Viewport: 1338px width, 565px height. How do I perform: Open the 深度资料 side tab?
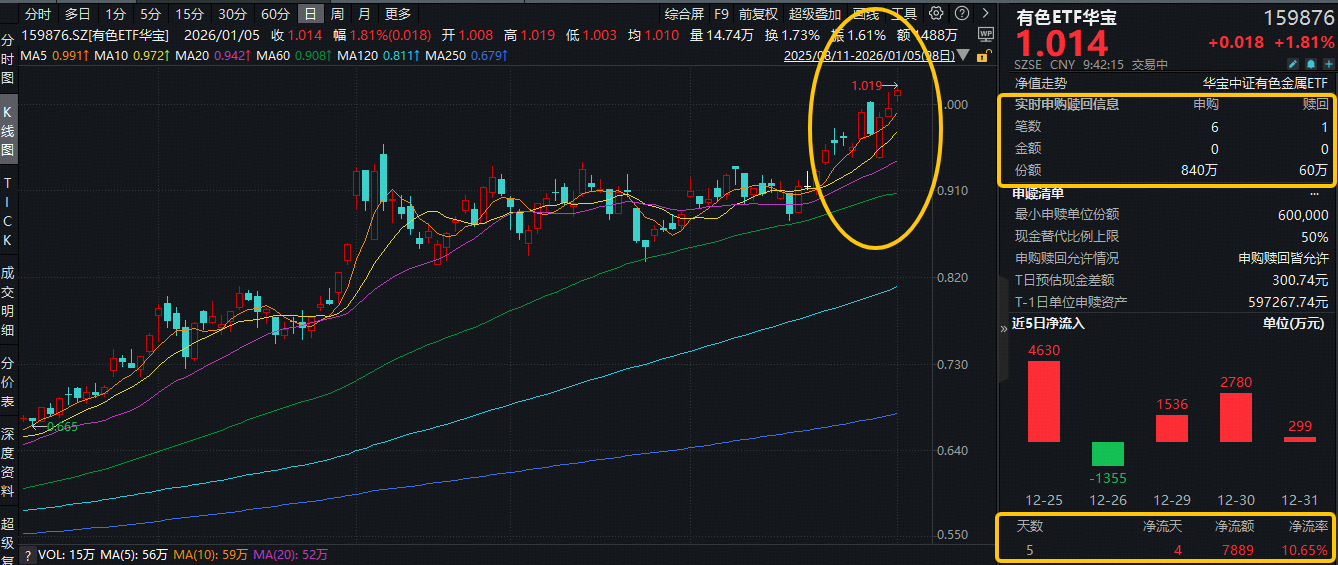click(x=8, y=462)
